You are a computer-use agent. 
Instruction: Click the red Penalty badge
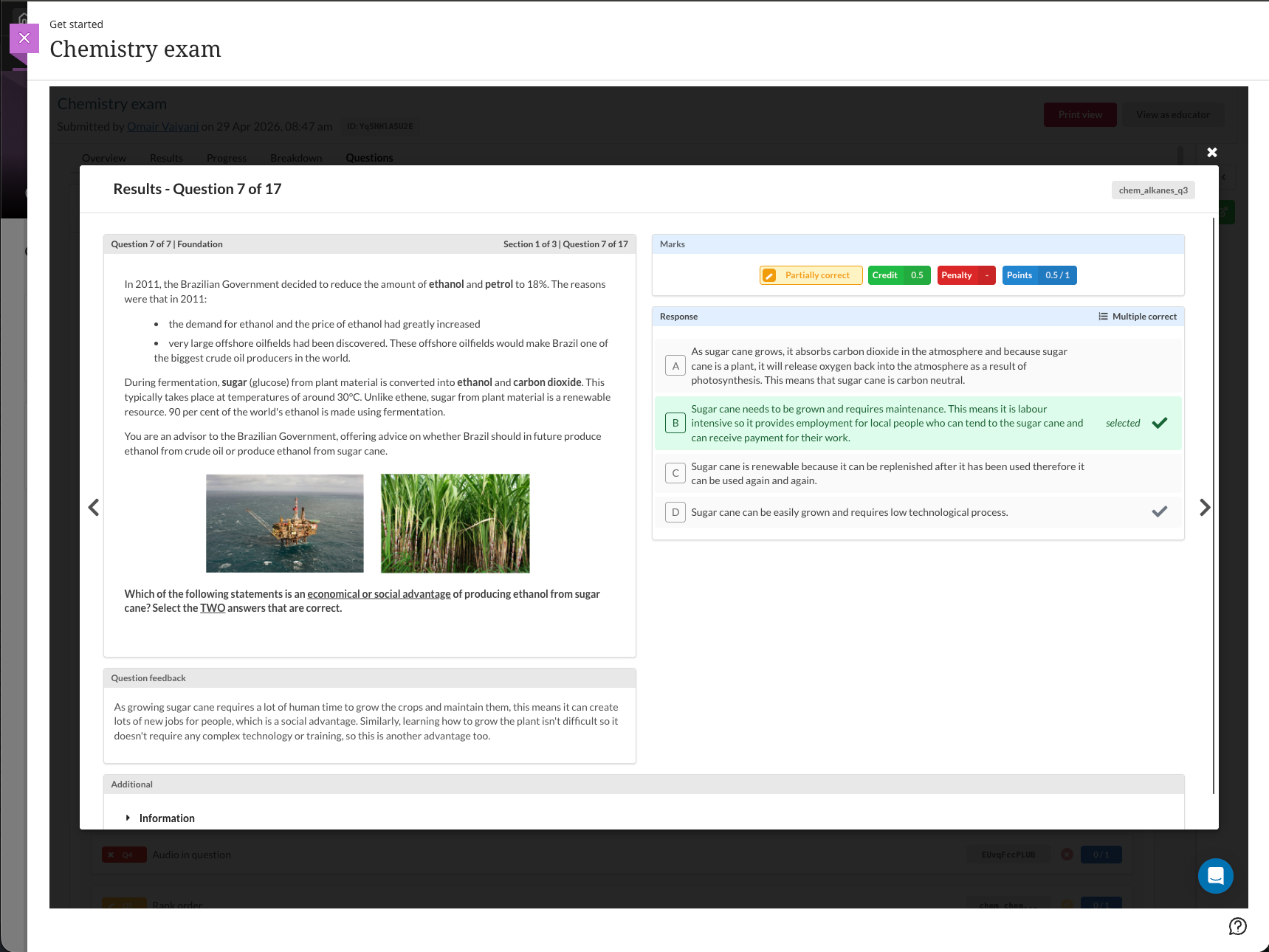(x=966, y=275)
